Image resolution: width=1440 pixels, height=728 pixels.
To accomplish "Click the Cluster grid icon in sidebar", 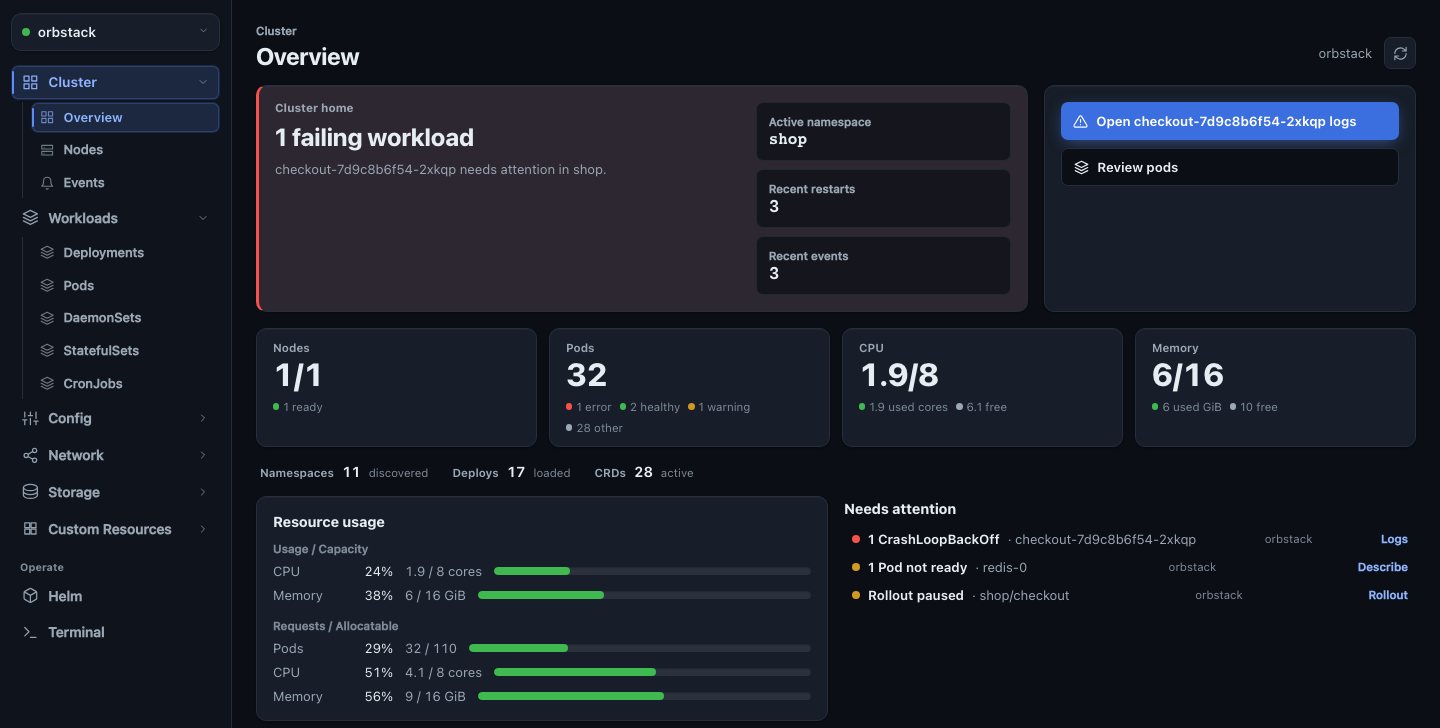I will [30, 82].
